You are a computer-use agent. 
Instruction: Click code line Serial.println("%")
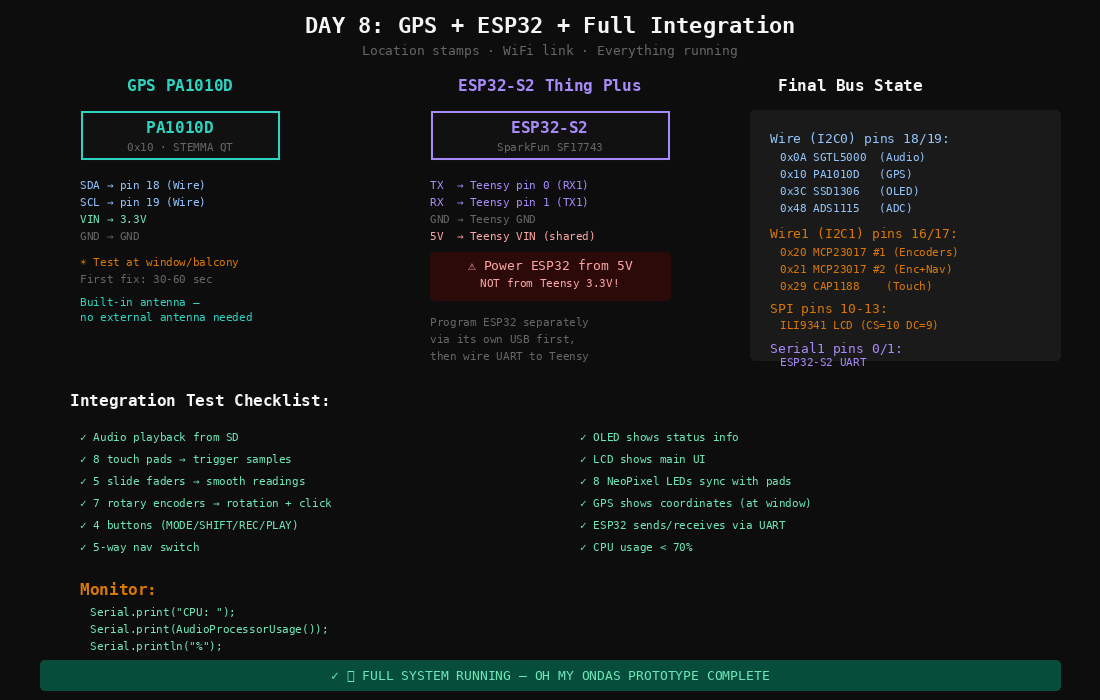[x=156, y=646]
